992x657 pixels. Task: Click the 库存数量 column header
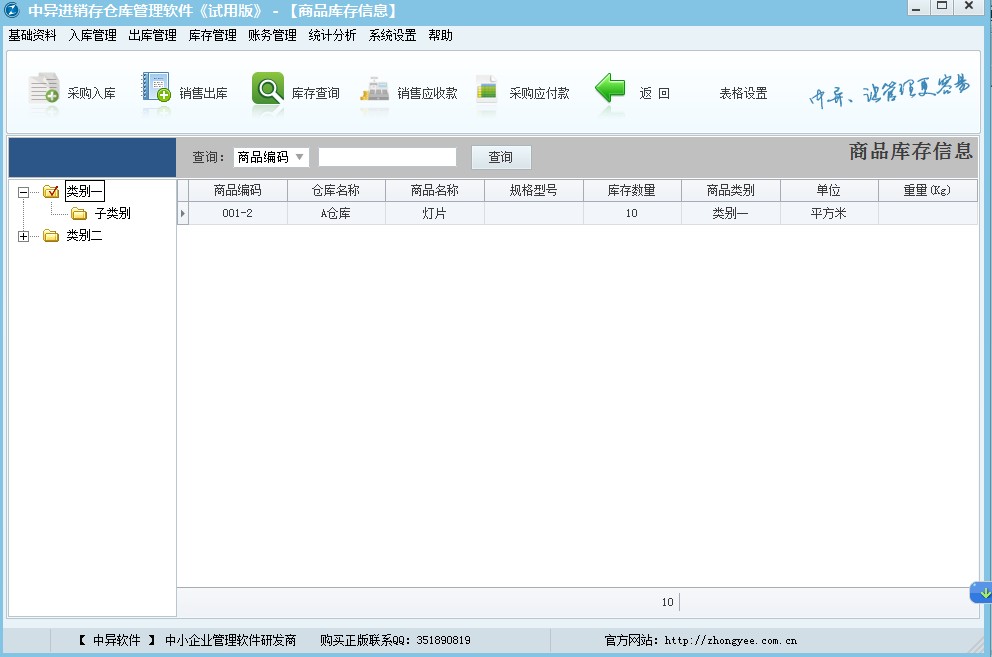click(632, 190)
